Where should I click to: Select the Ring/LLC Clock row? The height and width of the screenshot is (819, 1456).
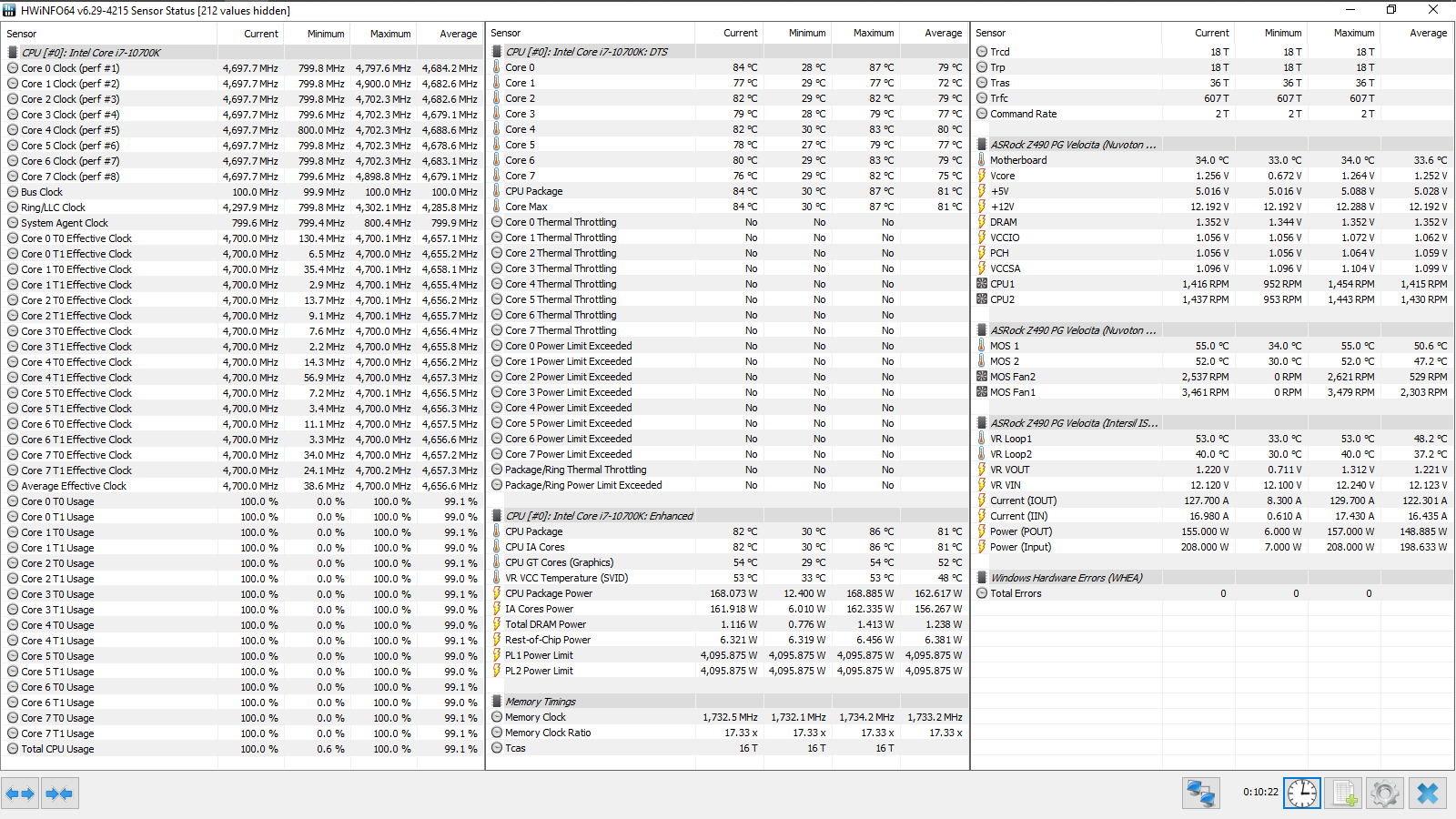pyautogui.click(x=242, y=207)
